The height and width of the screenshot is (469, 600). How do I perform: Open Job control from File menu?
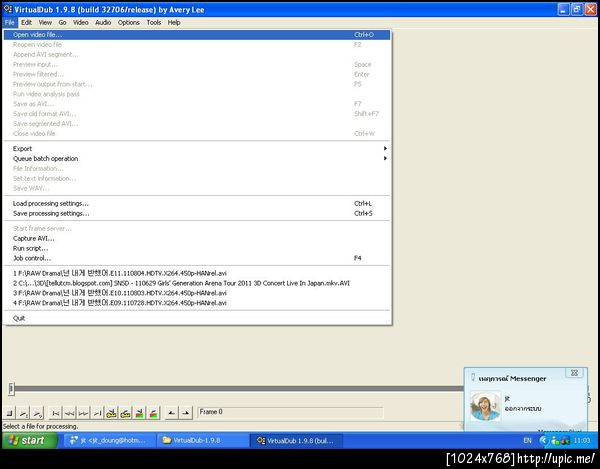coord(197,258)
